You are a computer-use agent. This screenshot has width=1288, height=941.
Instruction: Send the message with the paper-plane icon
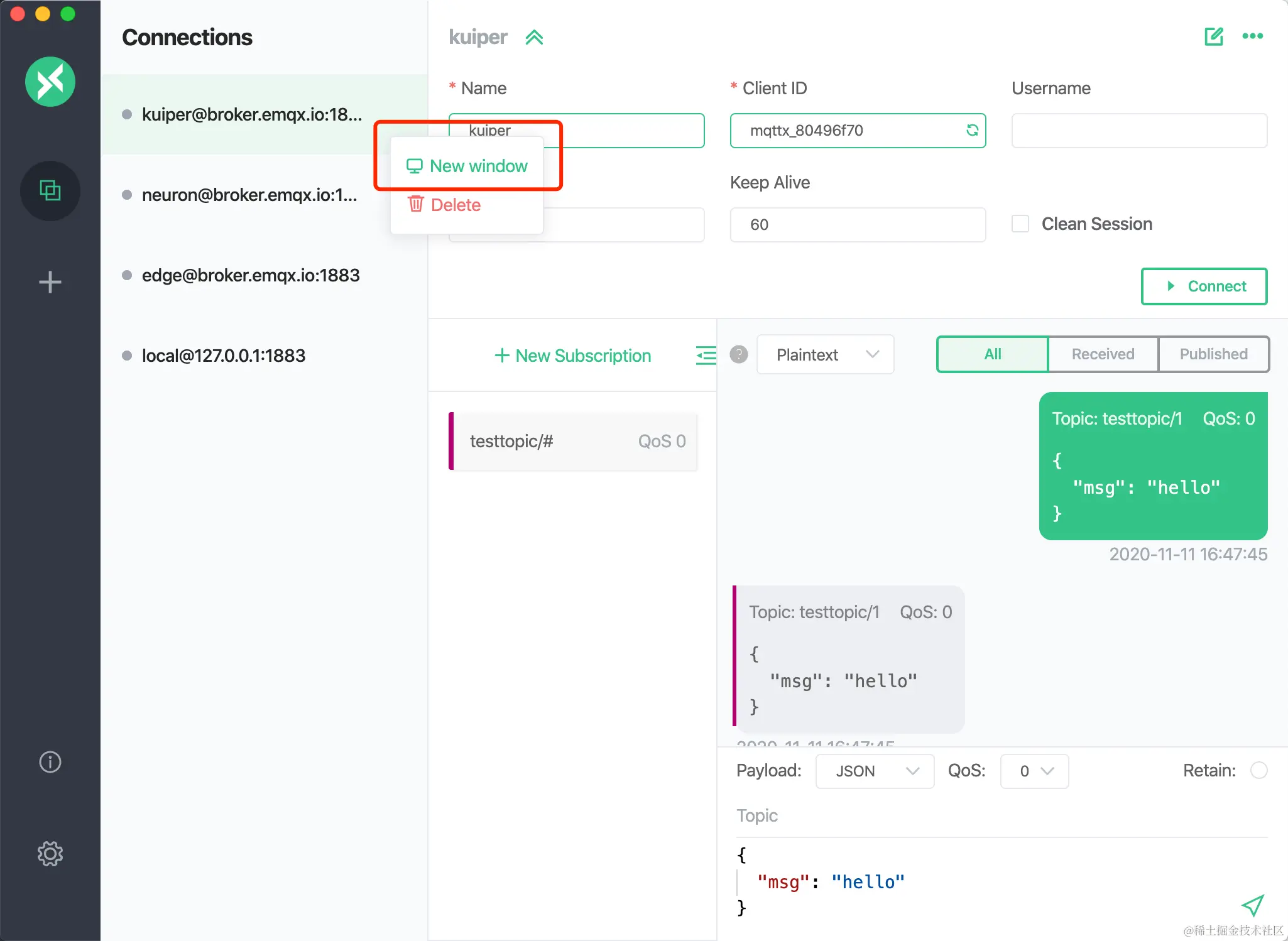pos(1252,905)
